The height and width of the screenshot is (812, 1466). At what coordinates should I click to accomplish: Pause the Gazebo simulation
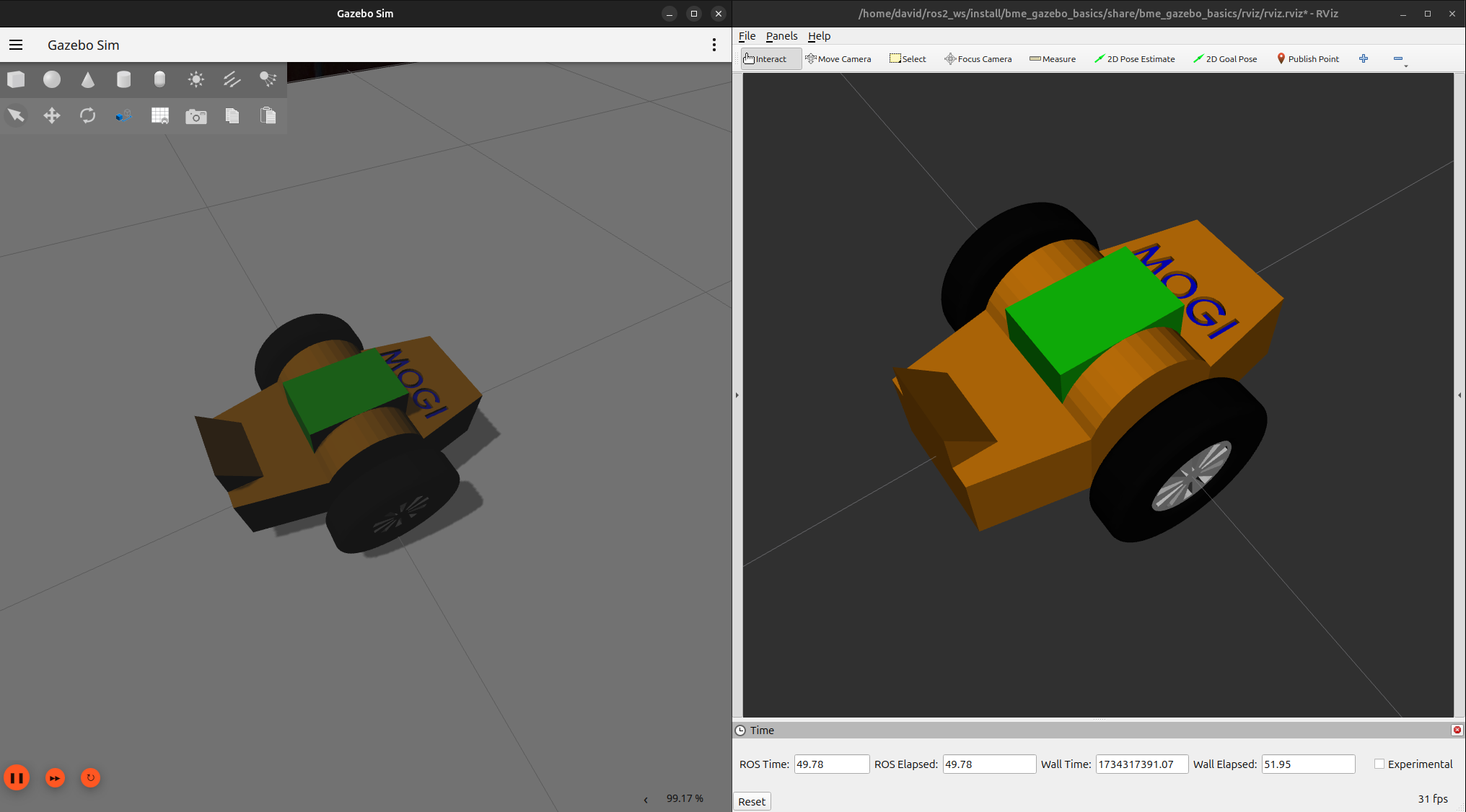pos(17,777)
